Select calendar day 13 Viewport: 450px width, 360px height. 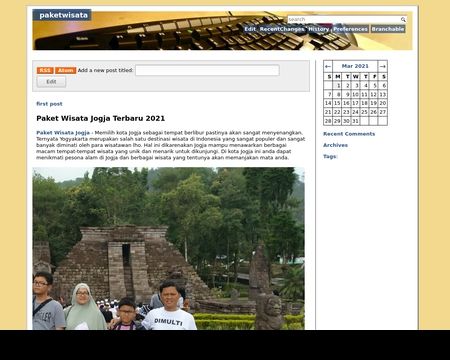click(x=383, y=95)
